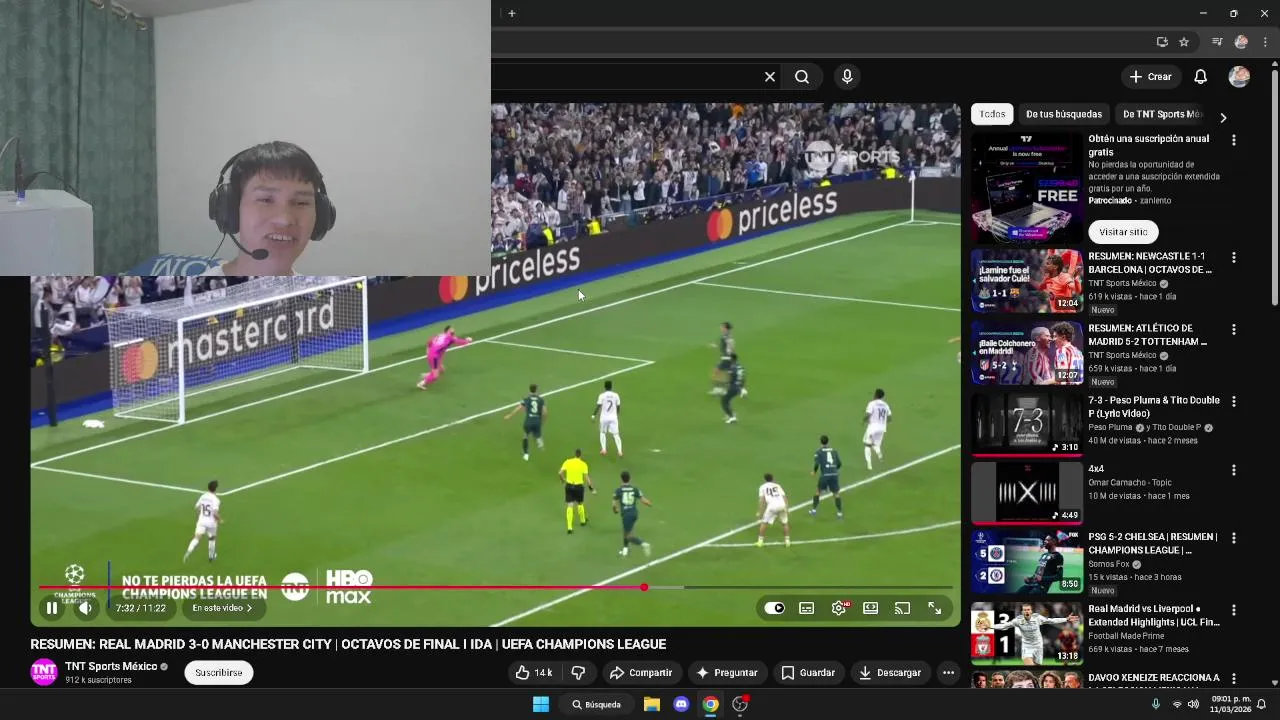Select 'De tus búsquedas' filter chip
The height and width of the screenshot is (720, 1280).
1064,114
